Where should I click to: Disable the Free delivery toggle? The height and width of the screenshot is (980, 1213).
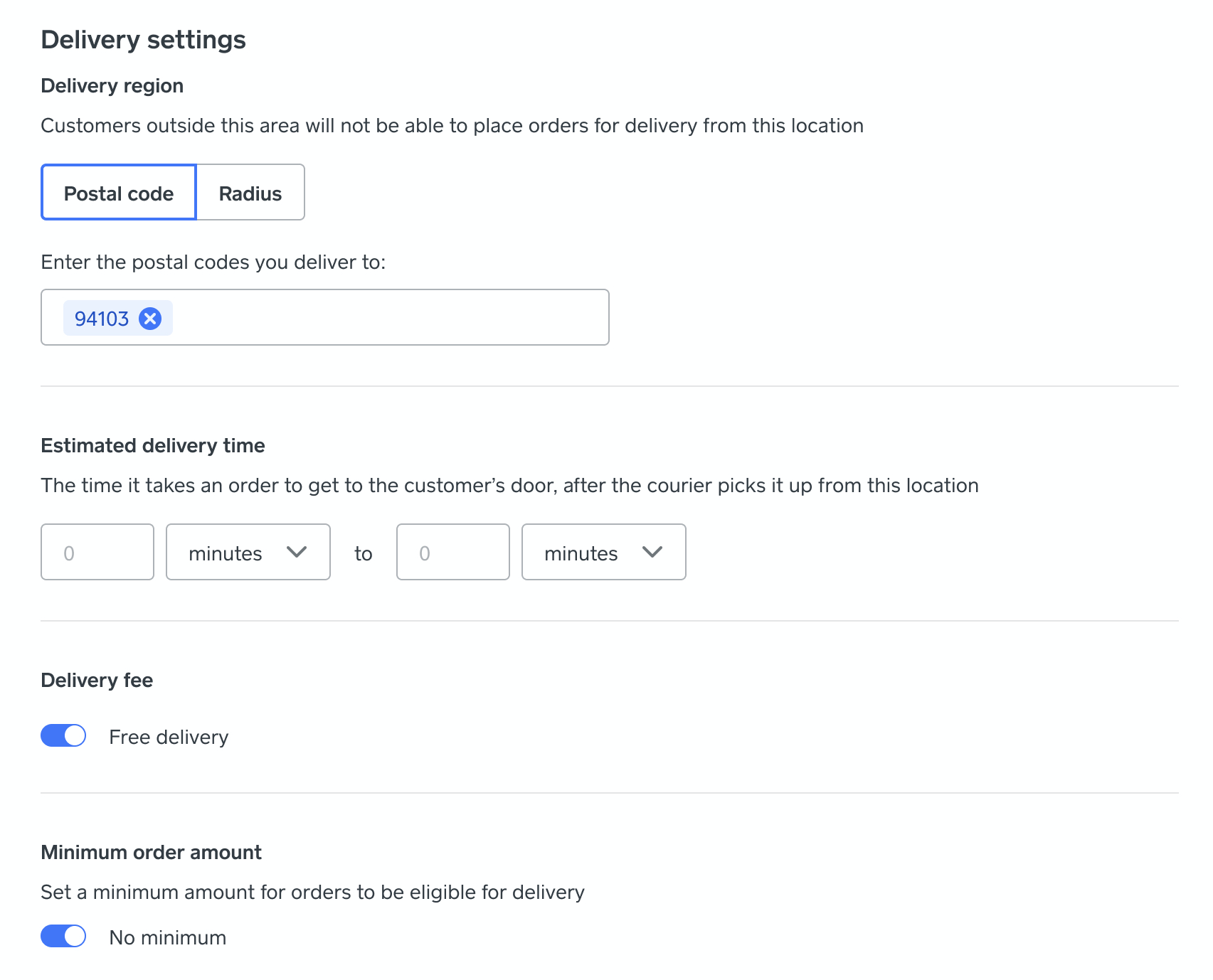pos(63,735)
